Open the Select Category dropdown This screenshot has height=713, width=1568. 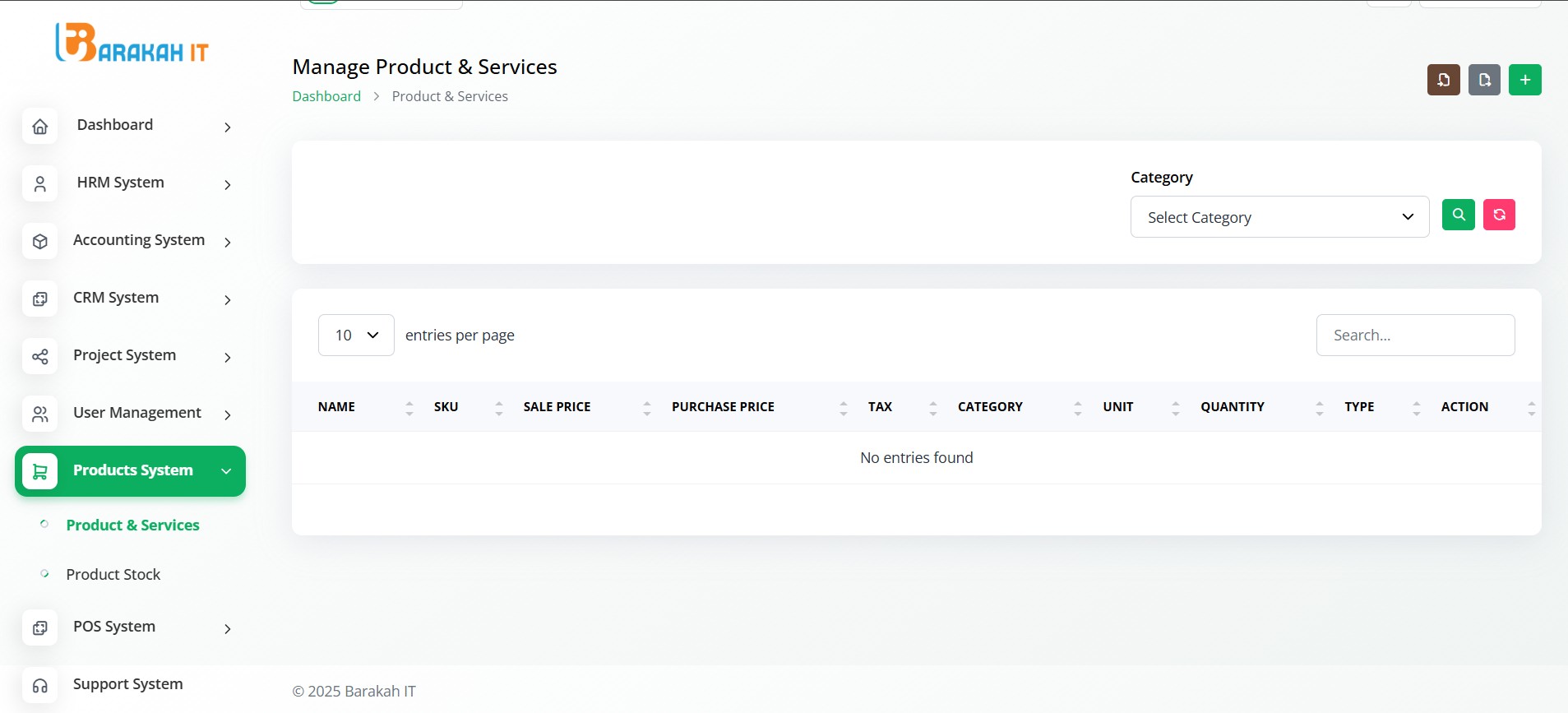[1279, 217]
